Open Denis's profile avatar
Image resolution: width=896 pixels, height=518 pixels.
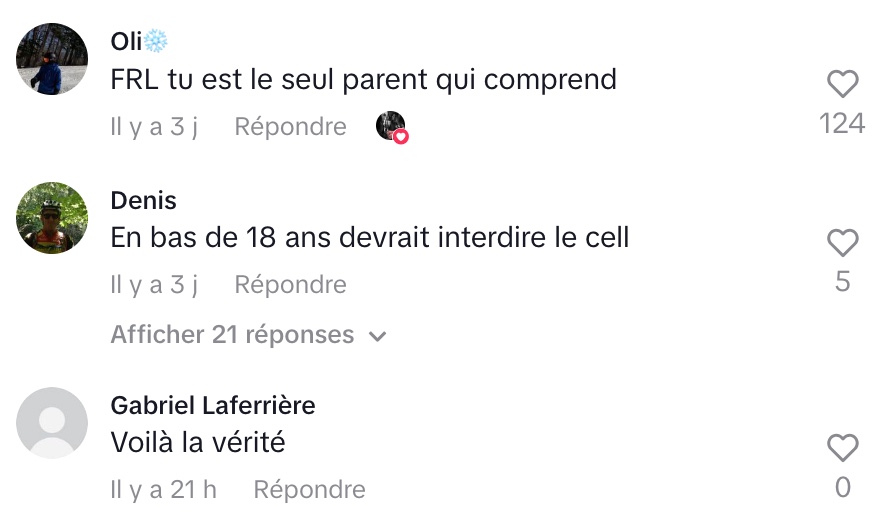[52, 218]
